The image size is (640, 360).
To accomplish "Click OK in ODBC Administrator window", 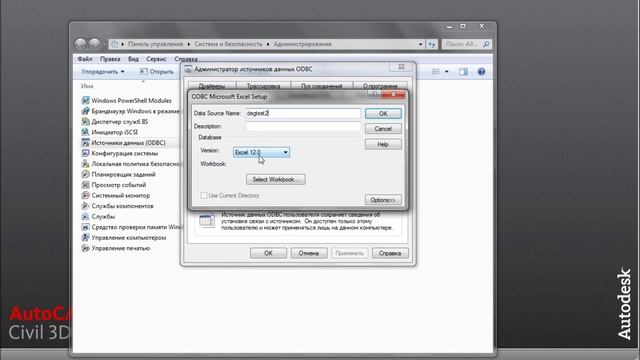I will [x=268, y=253].
